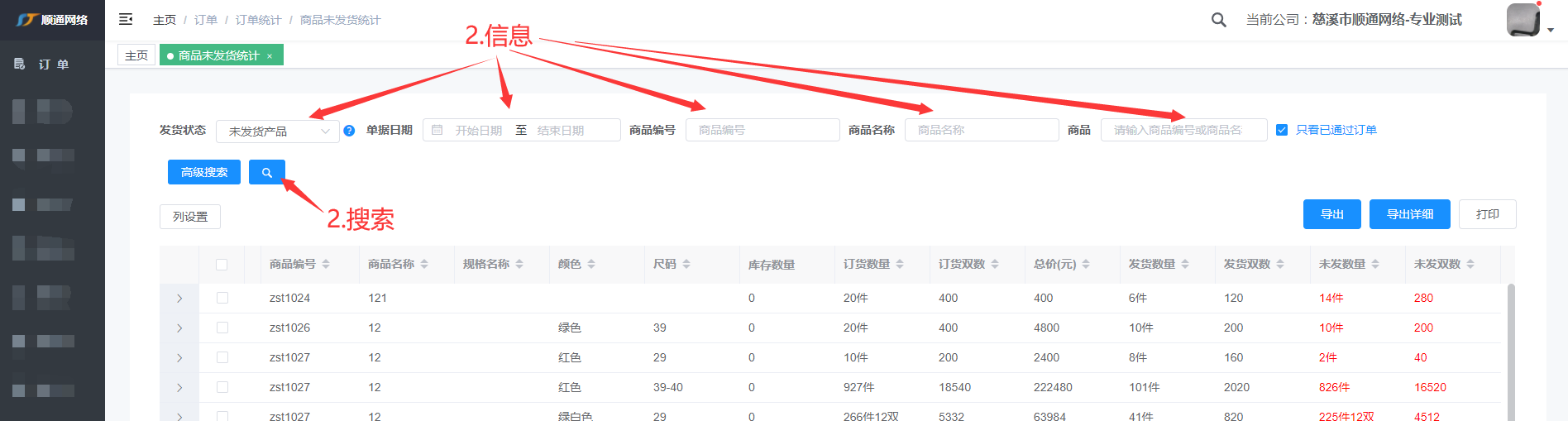Click the 高级搜索 button
This screenshot has width=1568, height=421.
(x=203, y=172)
